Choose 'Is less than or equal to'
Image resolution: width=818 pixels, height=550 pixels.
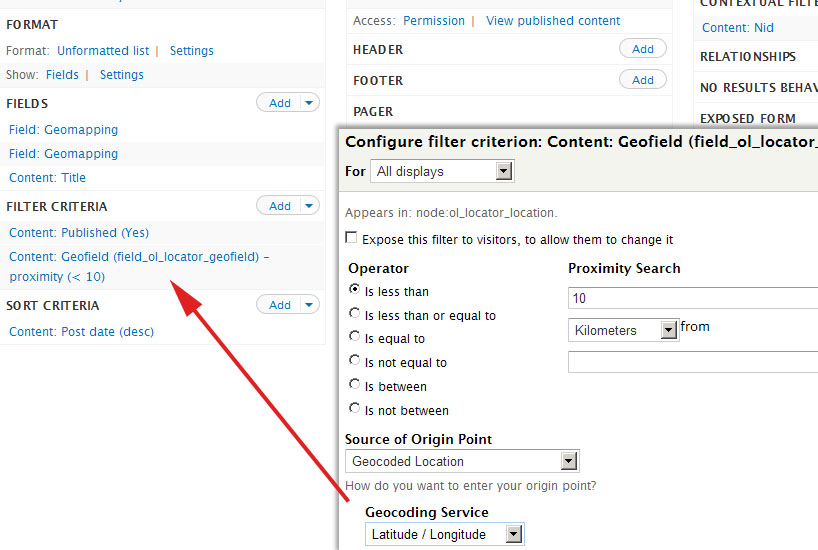pos(355,315)
